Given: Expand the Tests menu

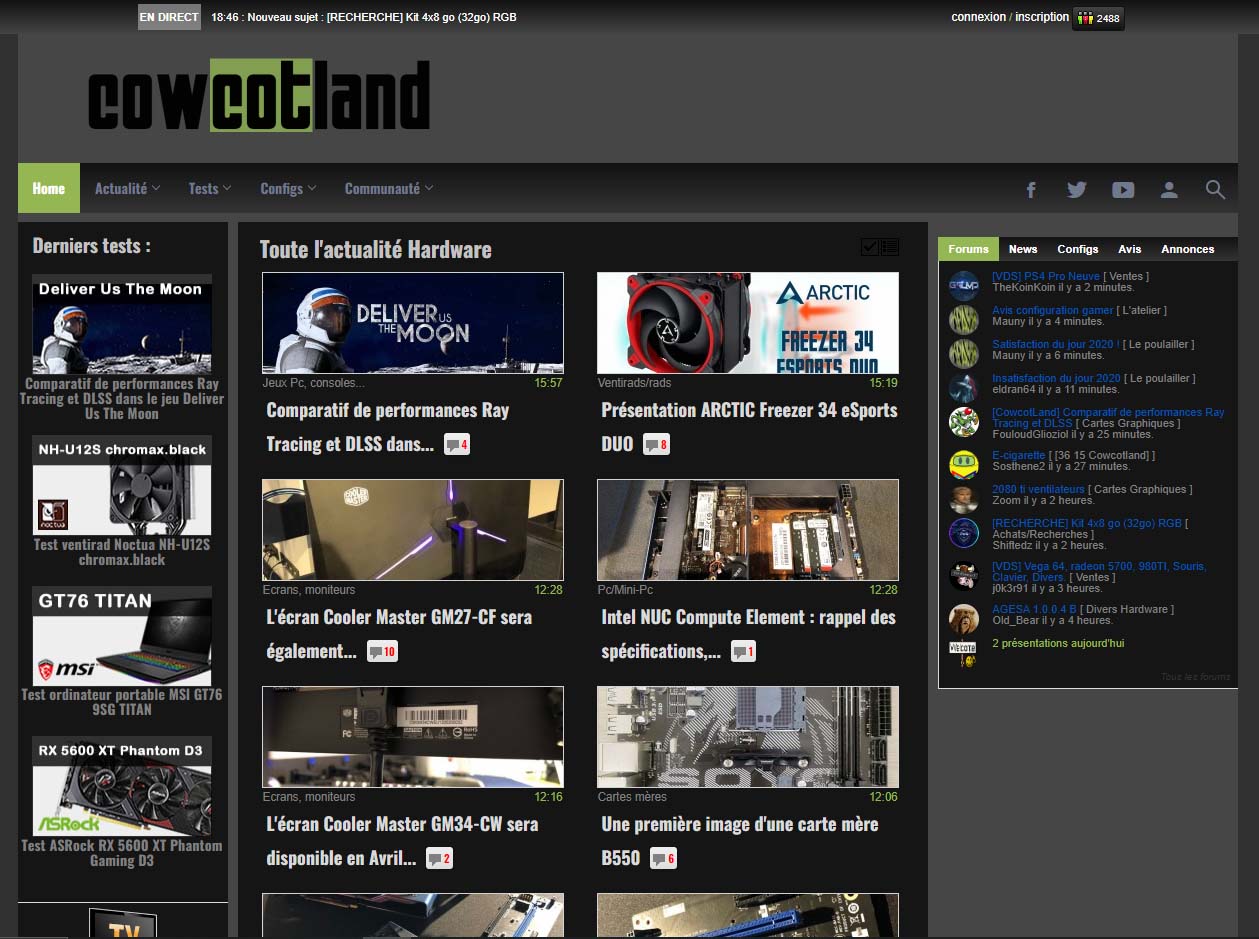Looking at the screenshot, I should pyautogui.click(x=210, y=188).
